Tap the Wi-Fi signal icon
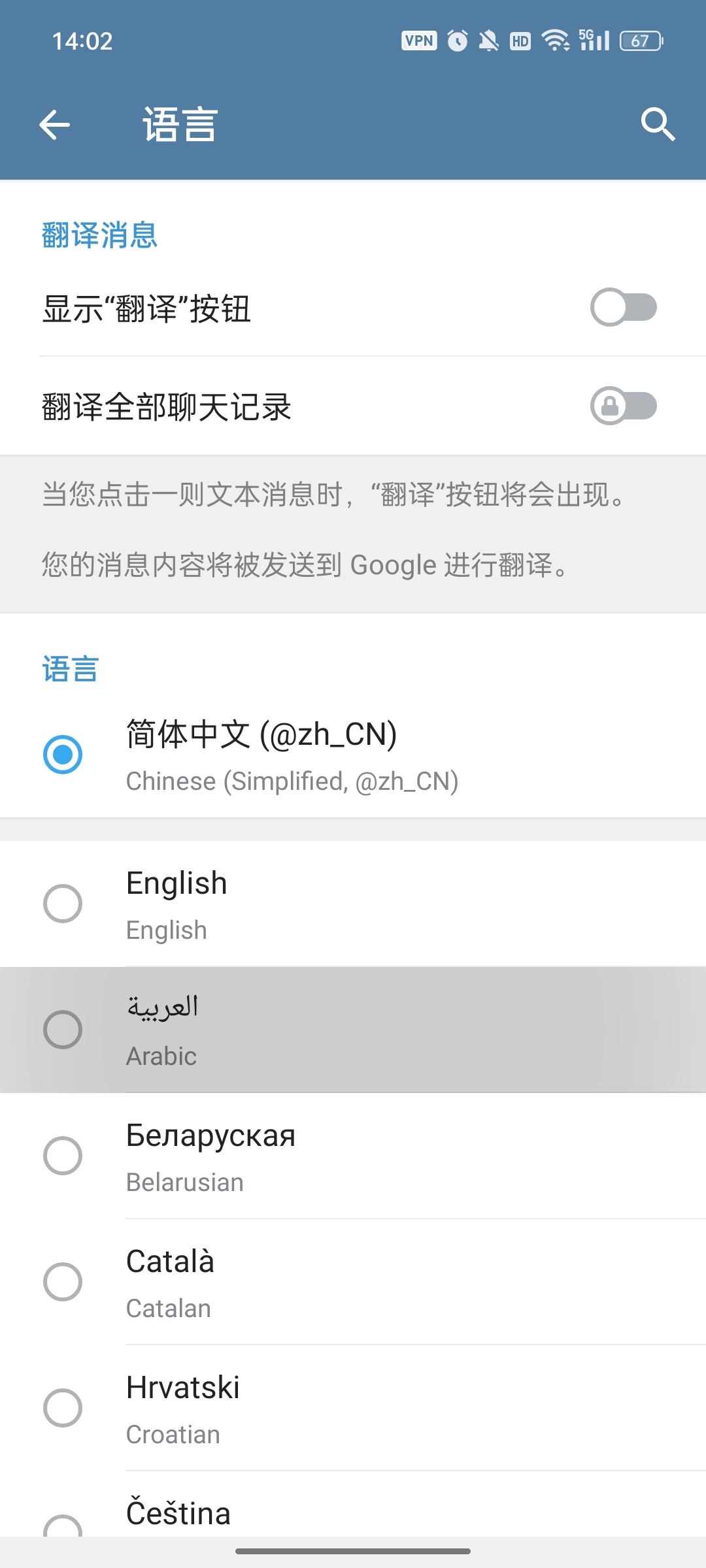Viewport: 706px width, 1568px height. tap(556, 41)
